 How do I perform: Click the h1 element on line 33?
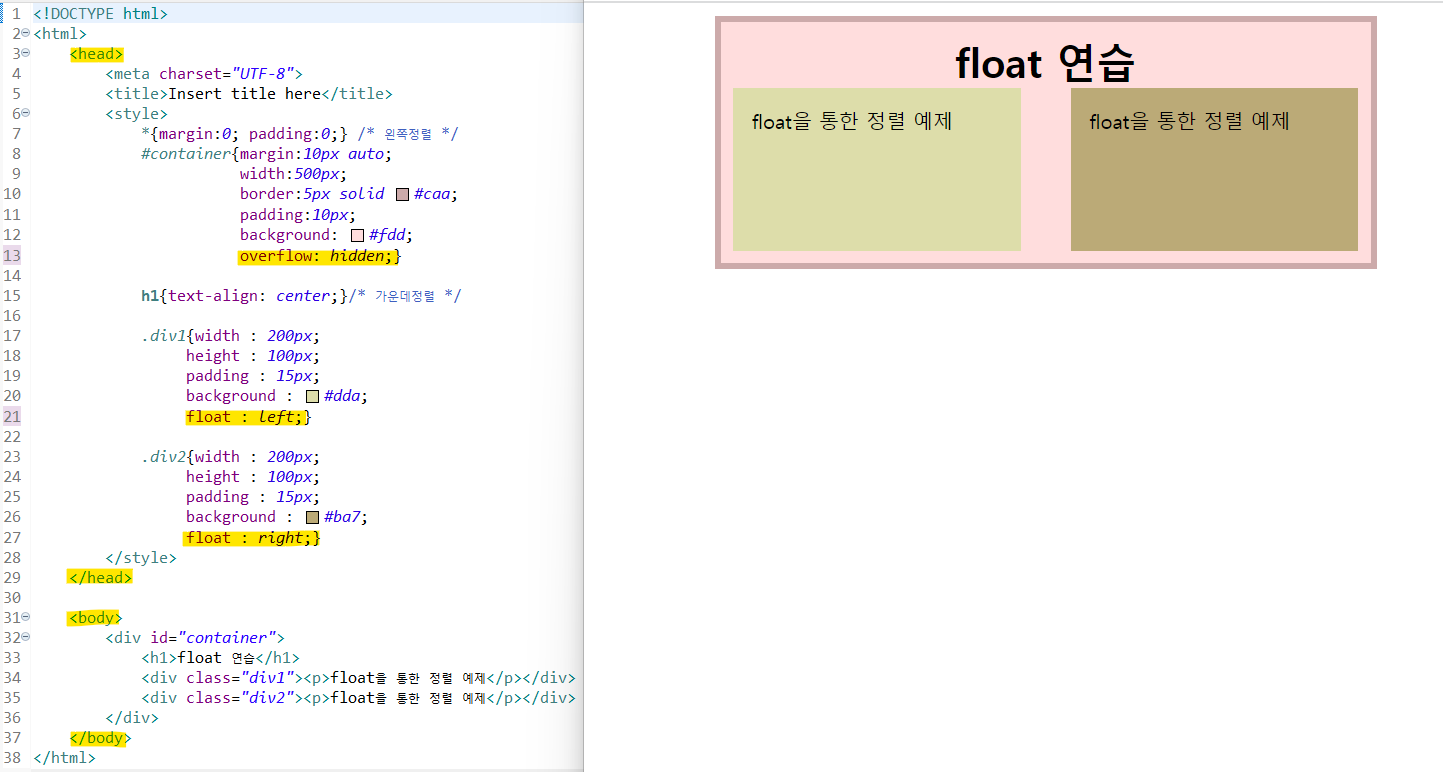pos(221,657)
